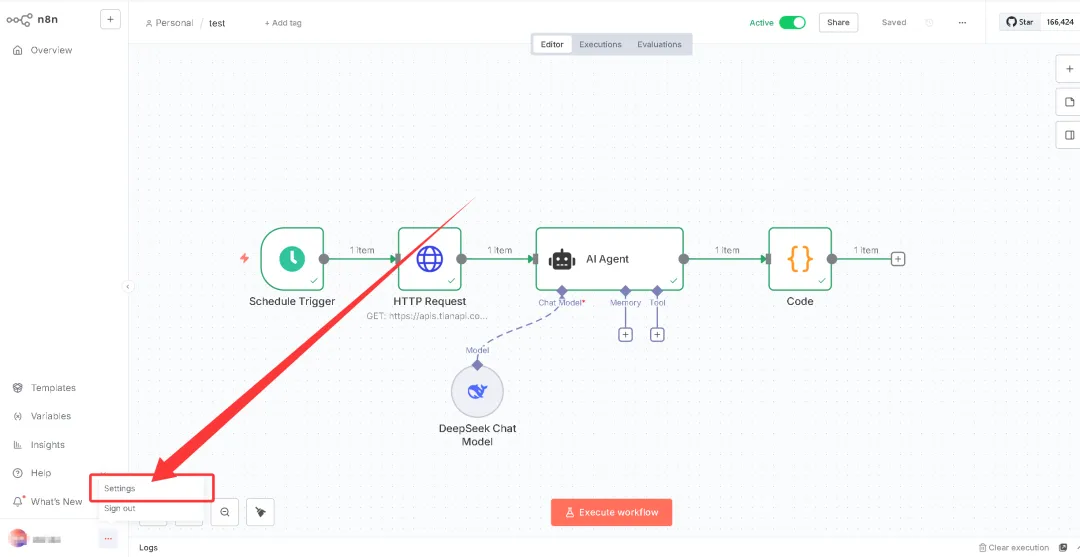Click the Share button
1080x557 pixels.
click(838, 22)
